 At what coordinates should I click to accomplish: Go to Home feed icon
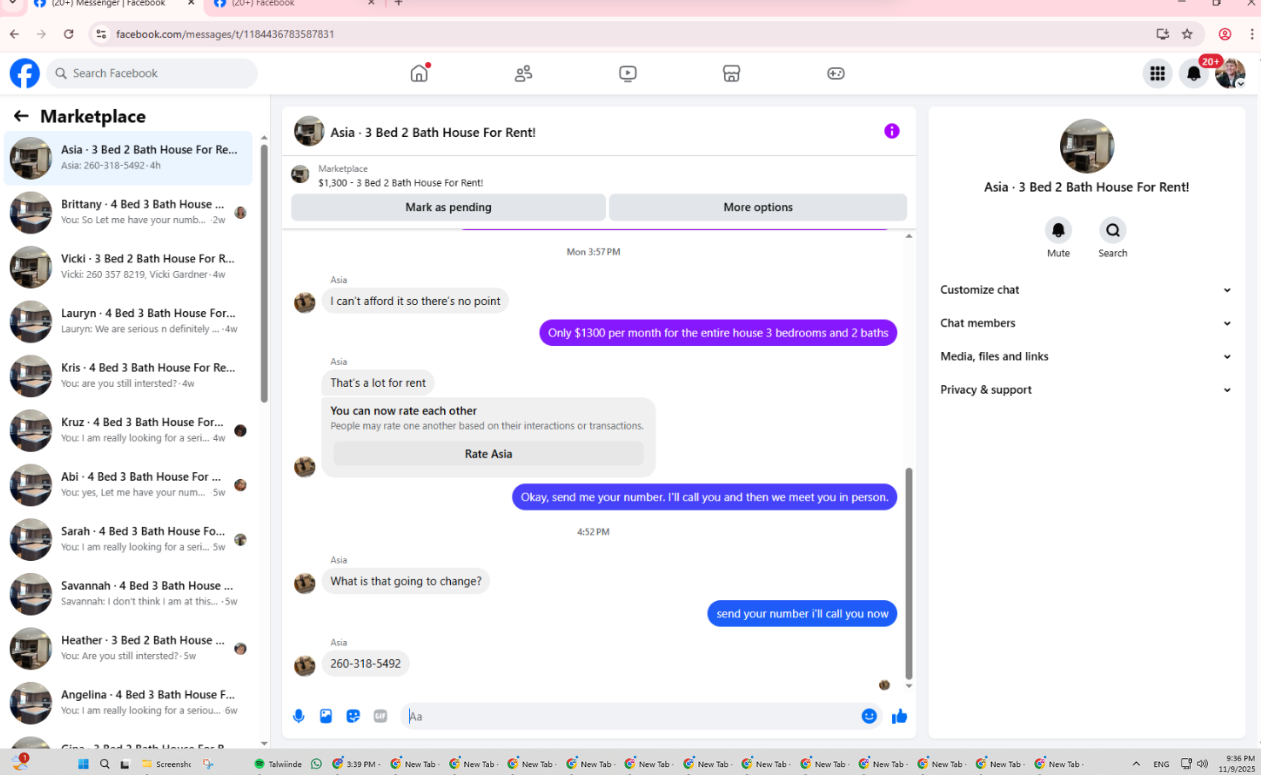coord(420,73)
